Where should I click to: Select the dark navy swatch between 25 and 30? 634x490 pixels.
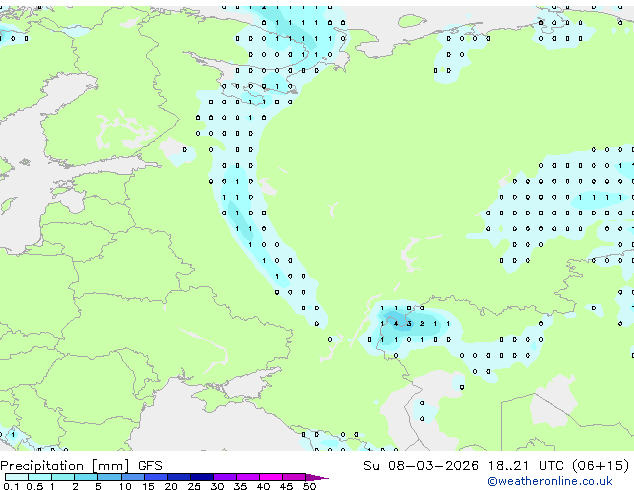click(202, 477)
